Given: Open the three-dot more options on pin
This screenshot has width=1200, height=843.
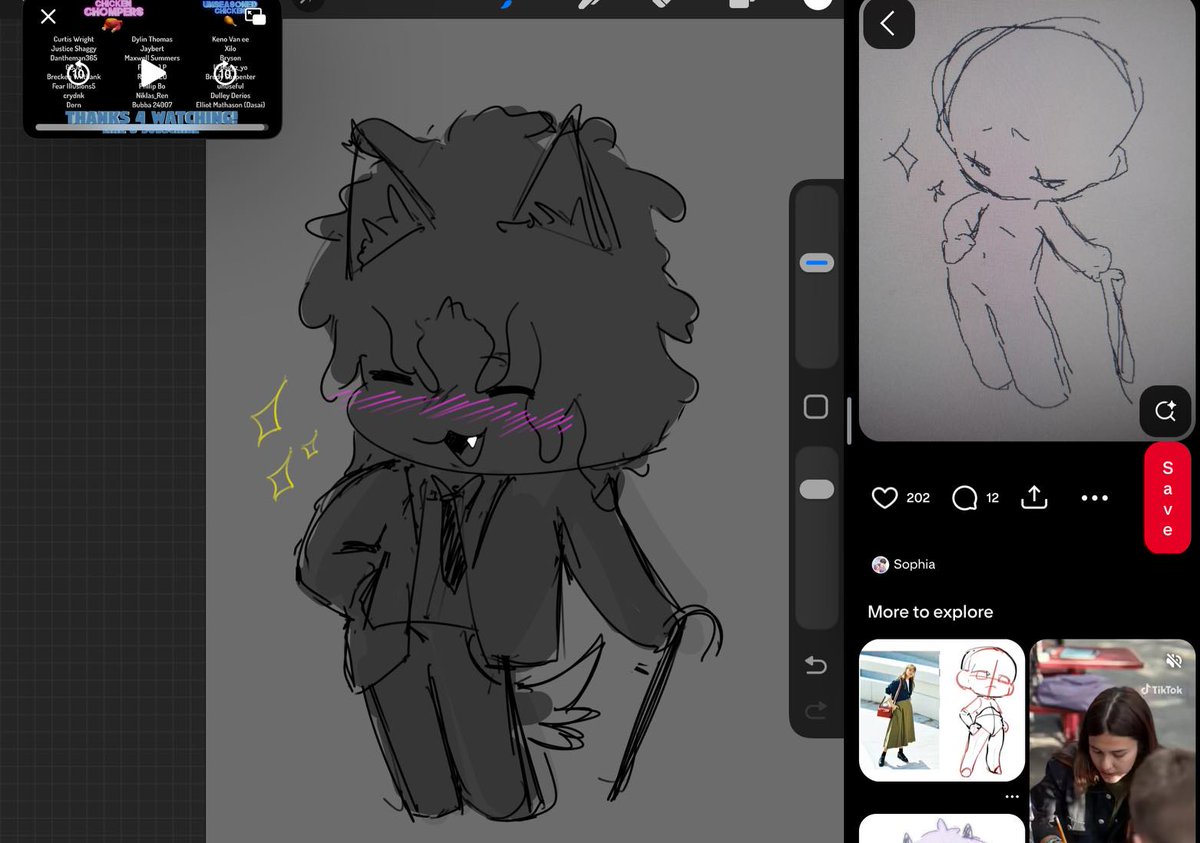Looking at the screenshot, I should coord(1095,498).
